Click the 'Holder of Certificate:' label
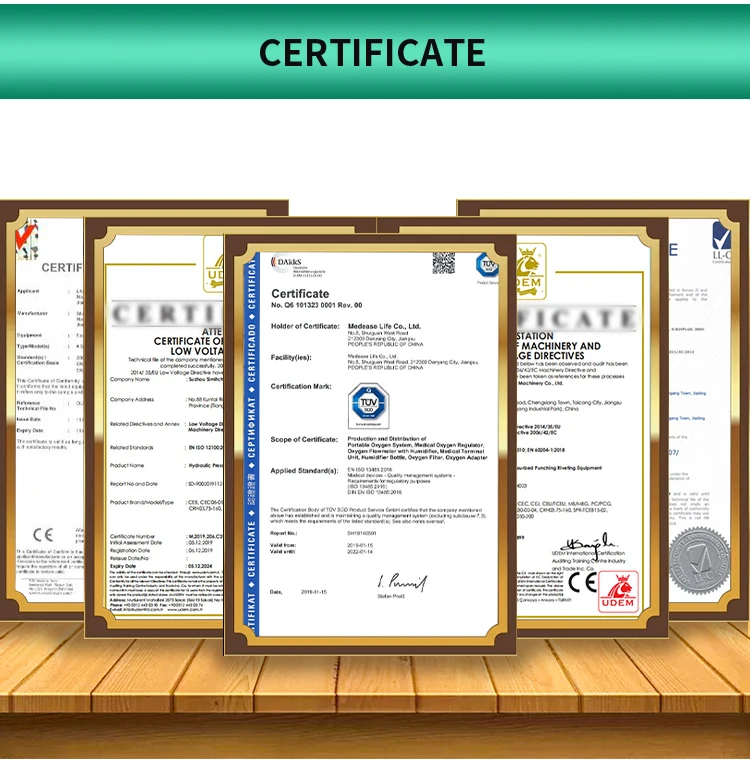Viewport: 750px width, 763px height. point(305,326)
